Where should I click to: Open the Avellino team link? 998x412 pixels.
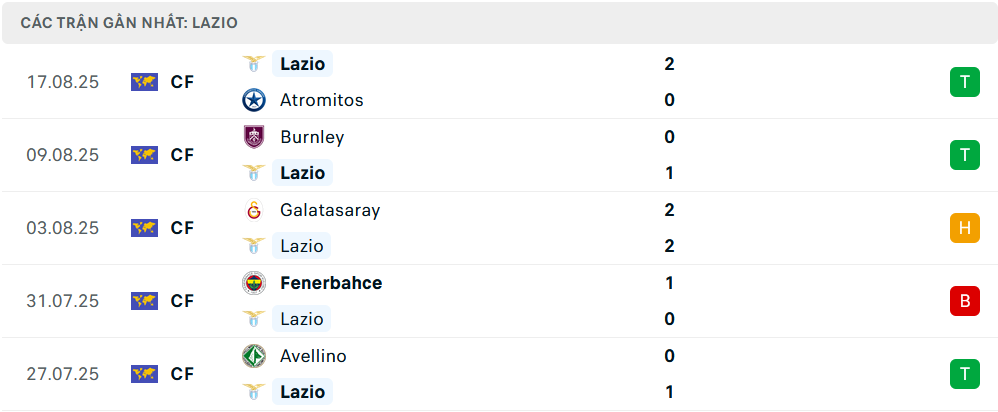click(x=314, y=356)
